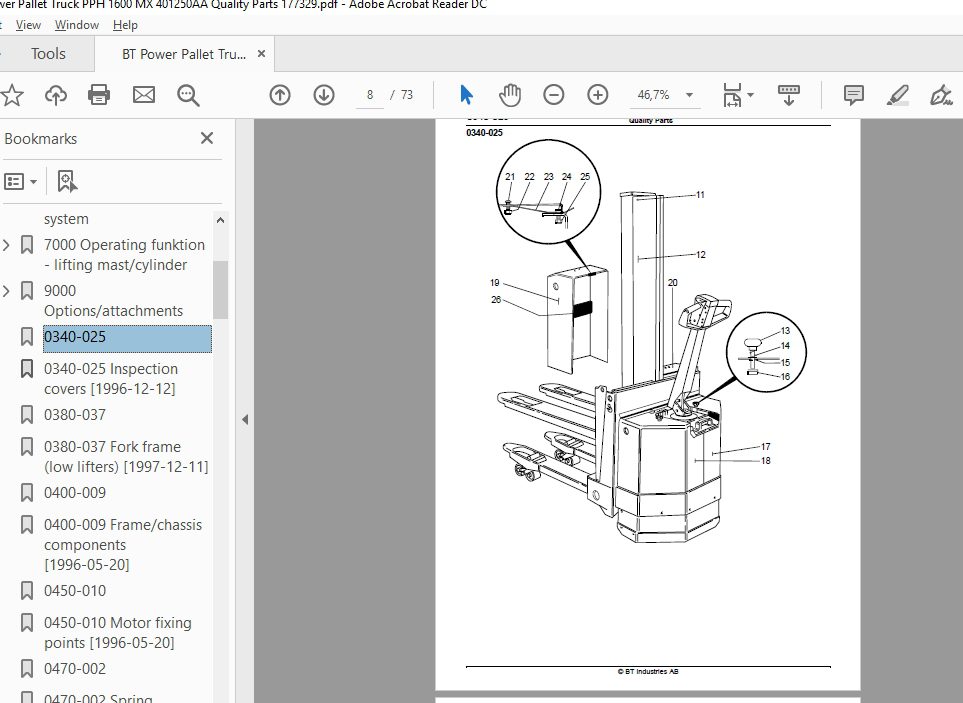Open the Window menu
The width and height of the screenshot is (963, 703).
77,25
